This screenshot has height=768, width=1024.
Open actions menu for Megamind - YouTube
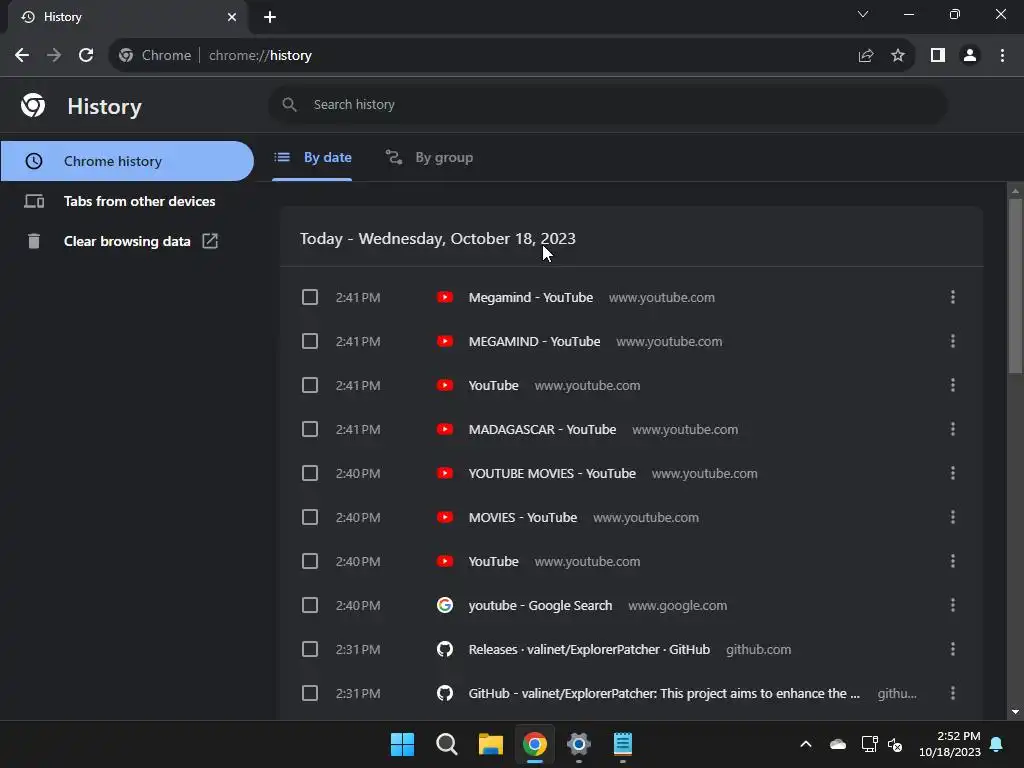[x=953, y=297]
